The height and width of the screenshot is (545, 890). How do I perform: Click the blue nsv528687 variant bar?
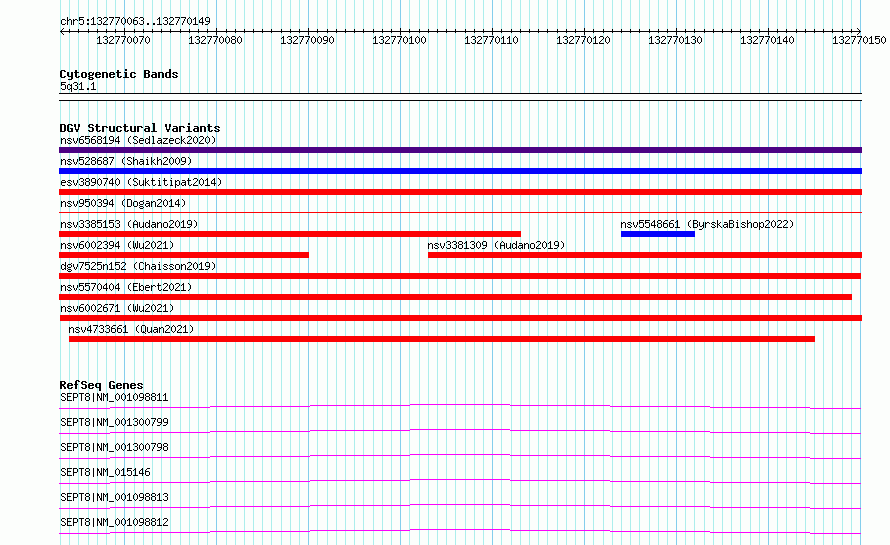460,171
